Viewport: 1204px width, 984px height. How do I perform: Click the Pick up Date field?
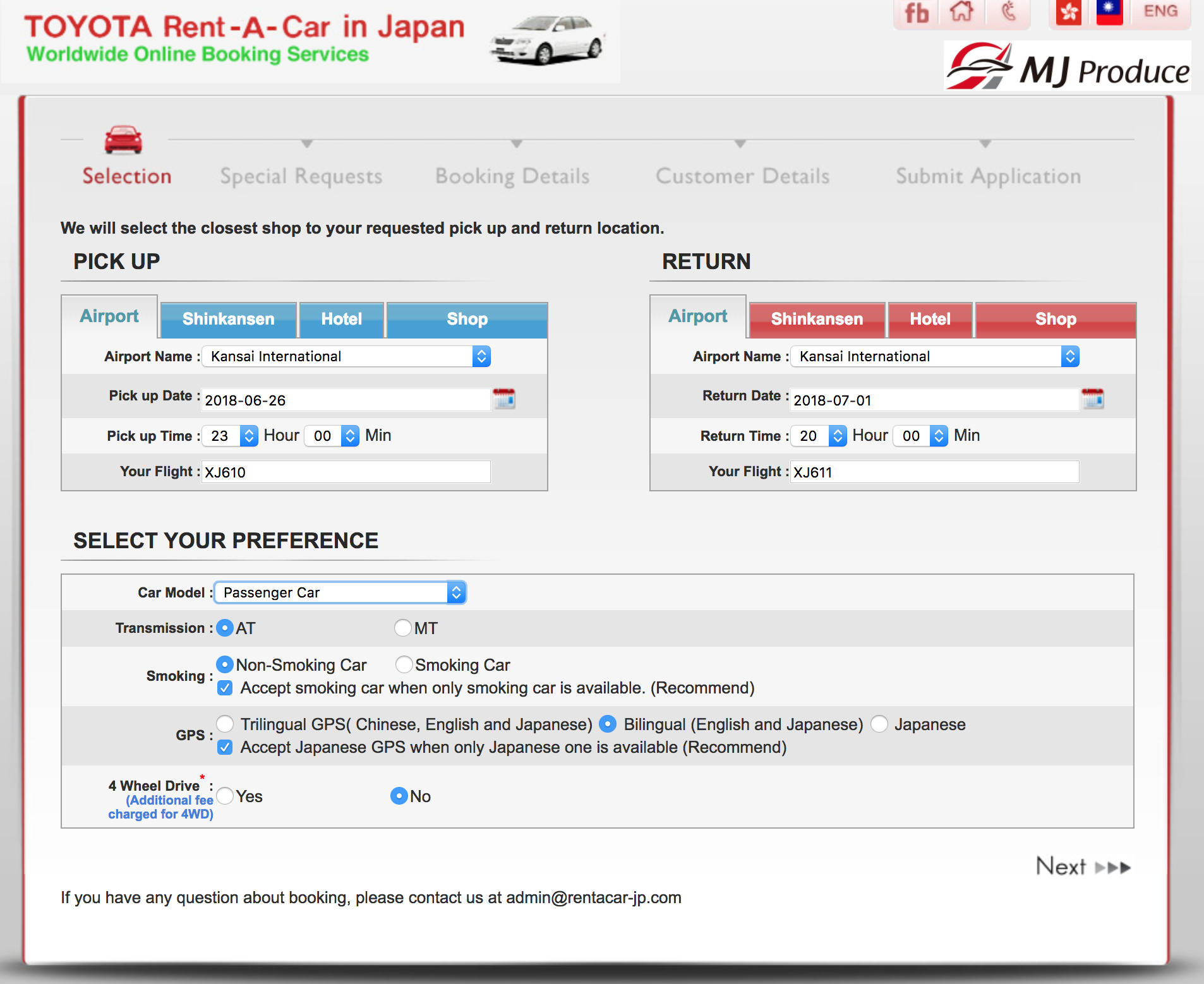[346, 400]
